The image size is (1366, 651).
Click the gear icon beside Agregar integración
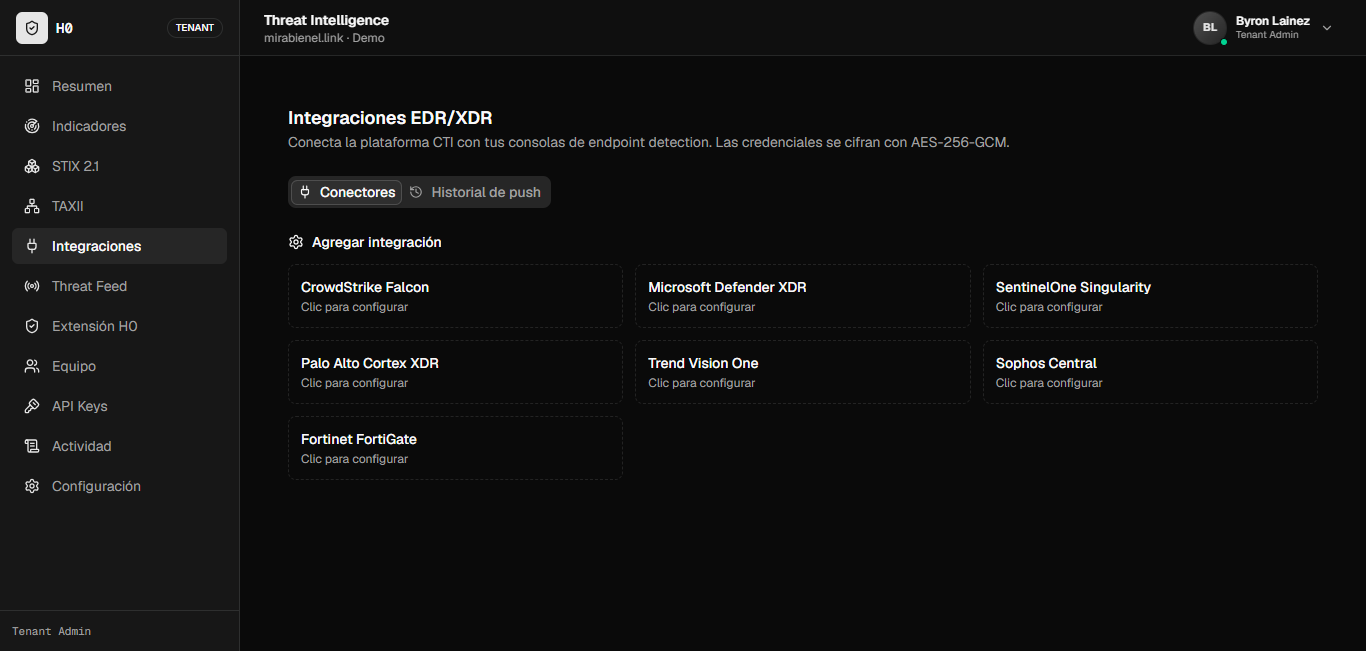click(295, 242)
